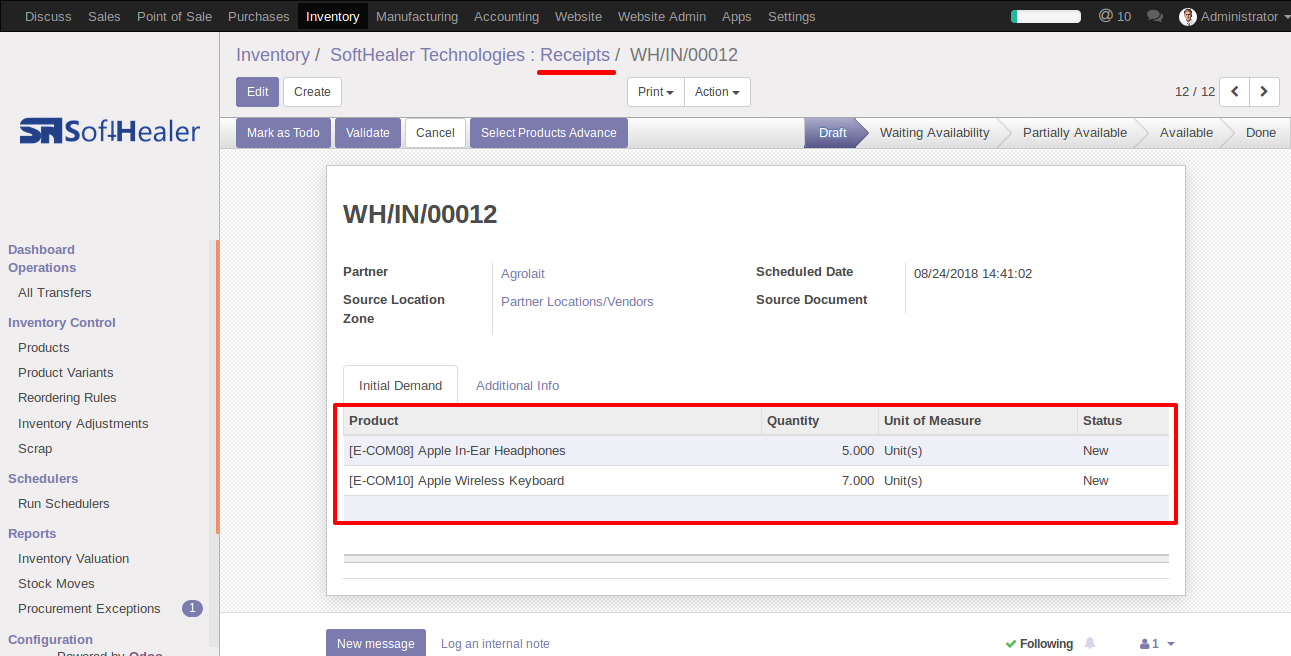
Task: Open Product Variants in the sidebar
Action: [66, 373]
